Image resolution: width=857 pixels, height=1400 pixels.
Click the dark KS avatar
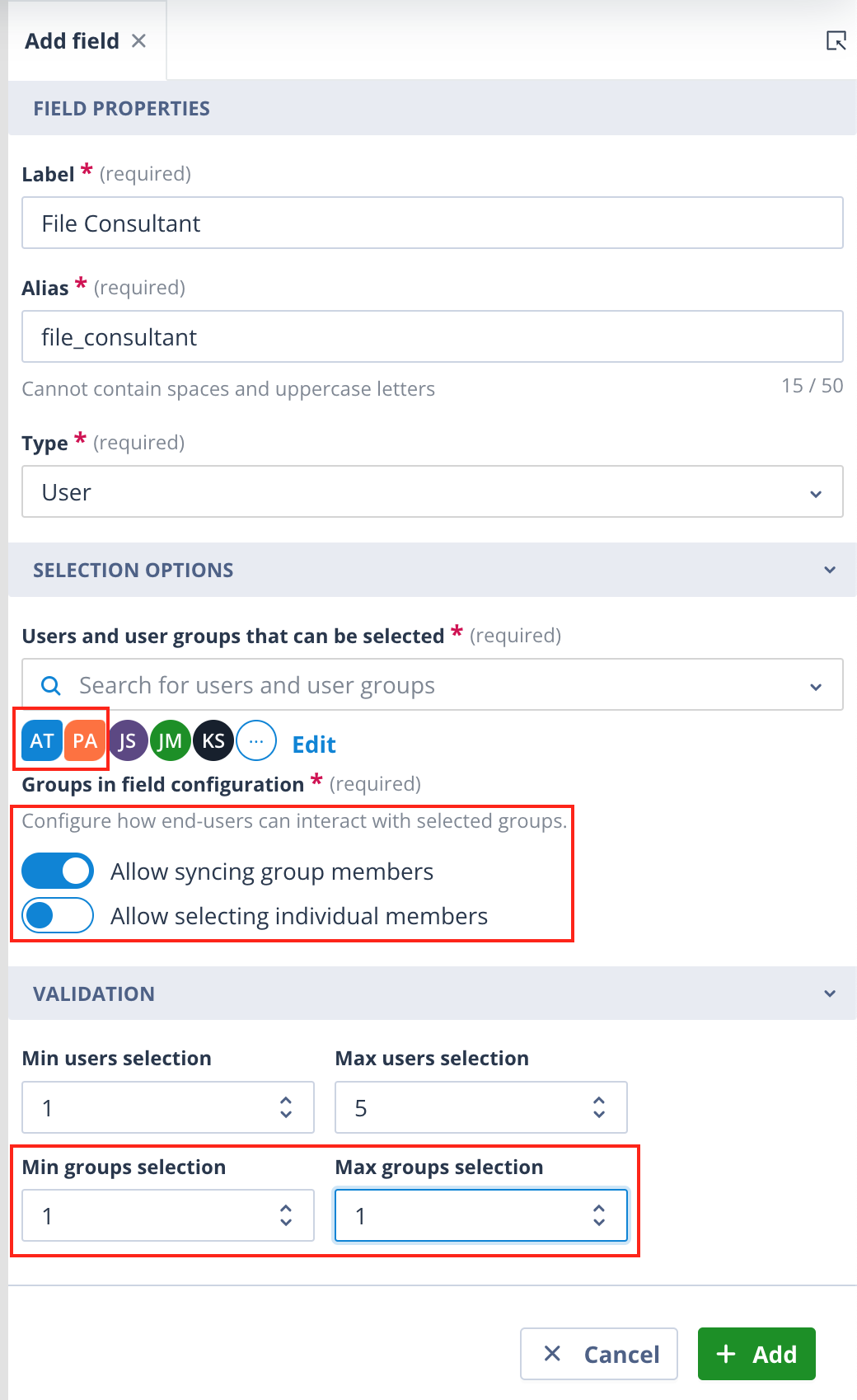coord(213,740)
